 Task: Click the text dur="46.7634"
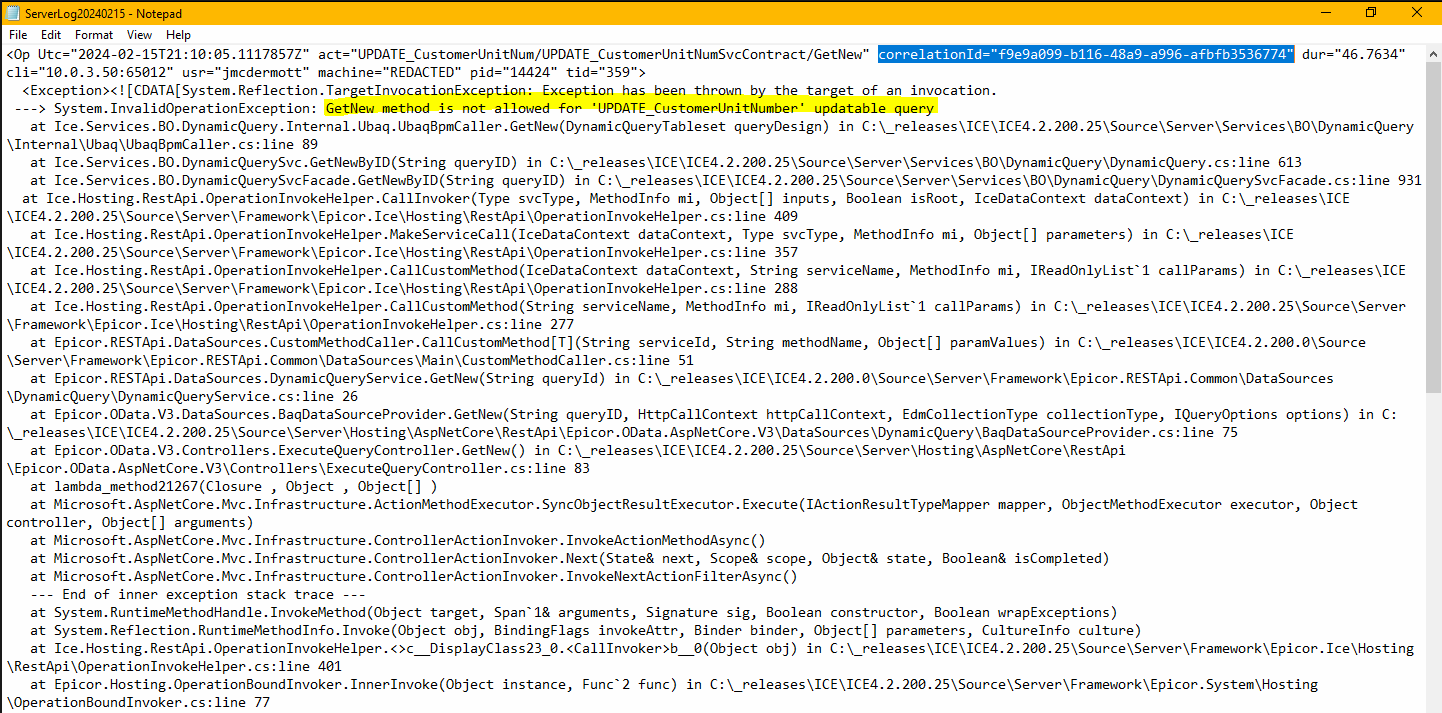1353,54
